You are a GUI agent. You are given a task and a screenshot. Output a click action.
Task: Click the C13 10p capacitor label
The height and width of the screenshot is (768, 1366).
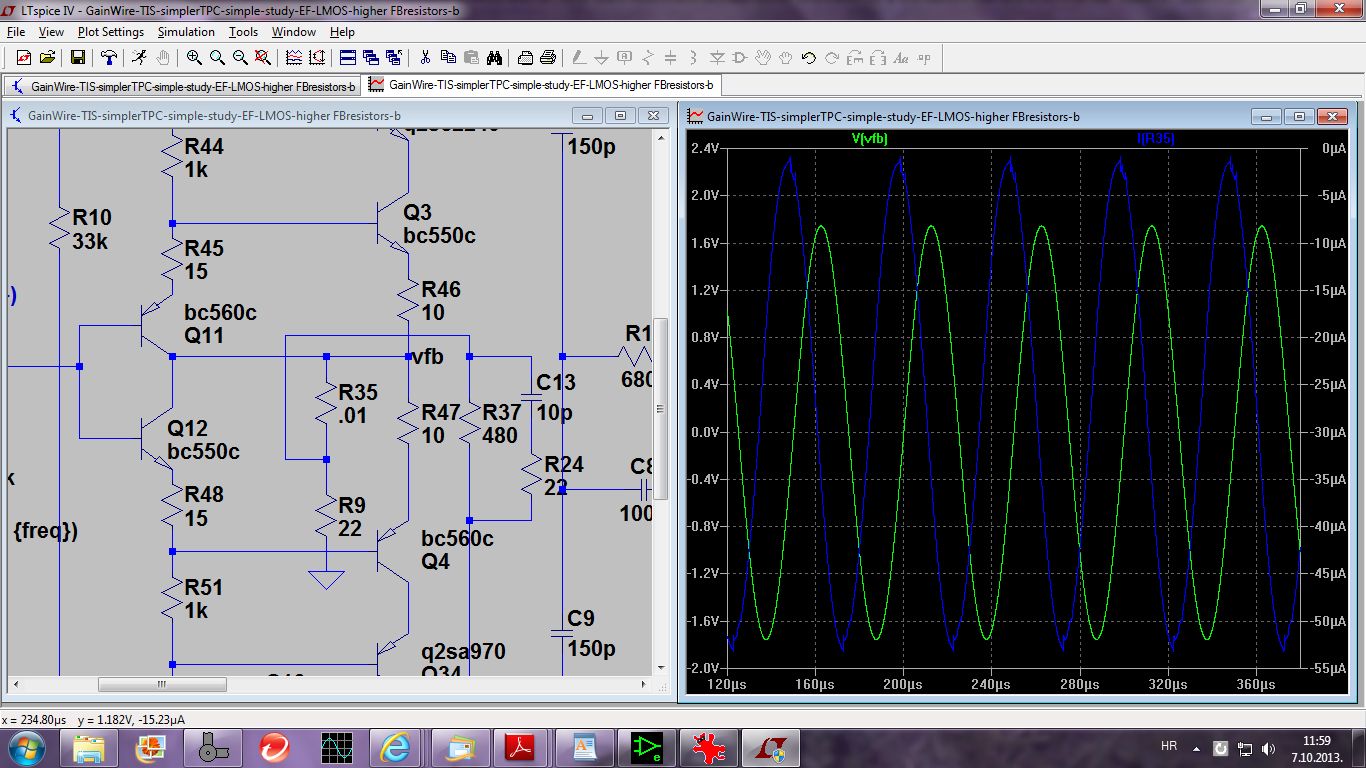(x=556, y=396)
